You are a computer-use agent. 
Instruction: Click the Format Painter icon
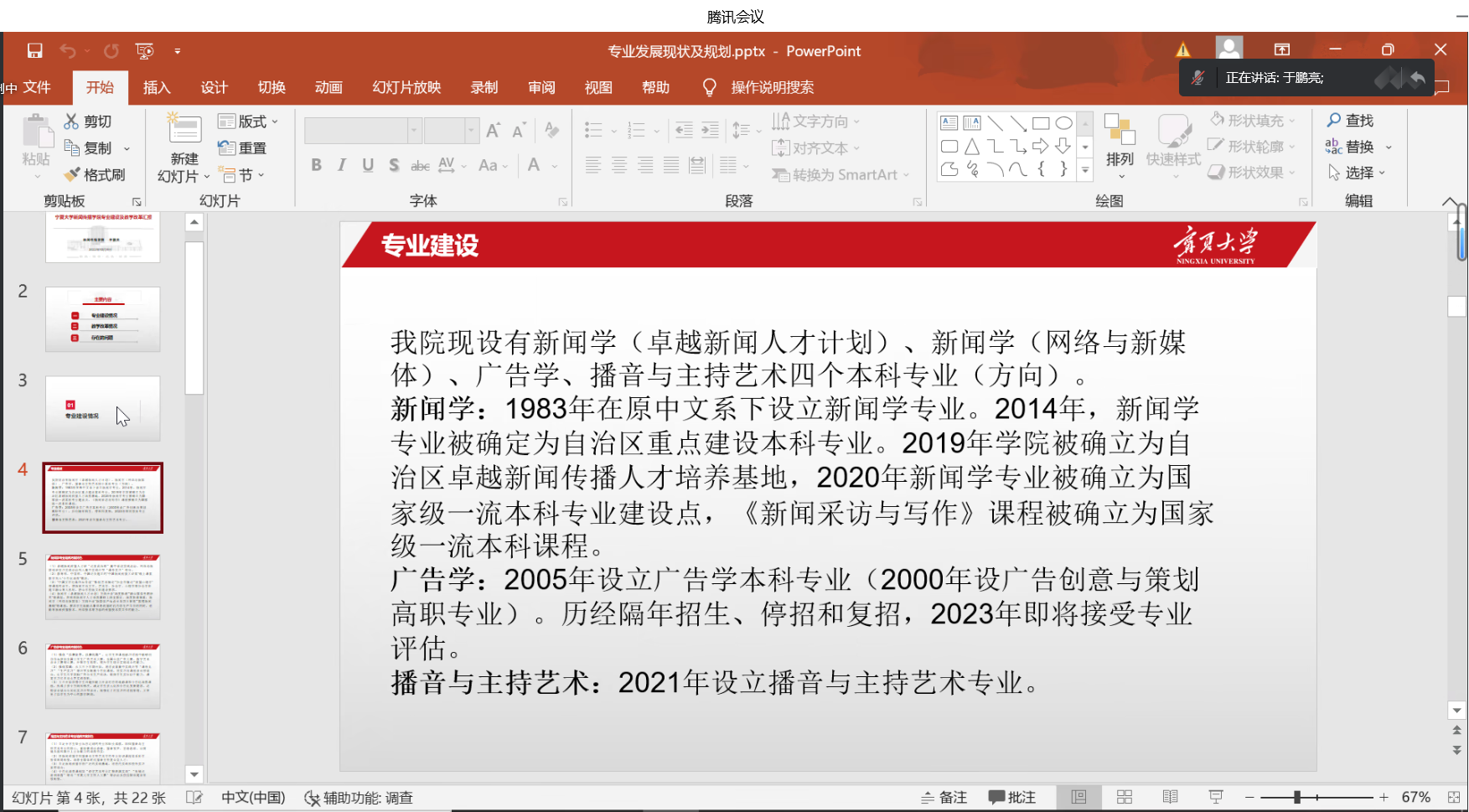(72, 174)
